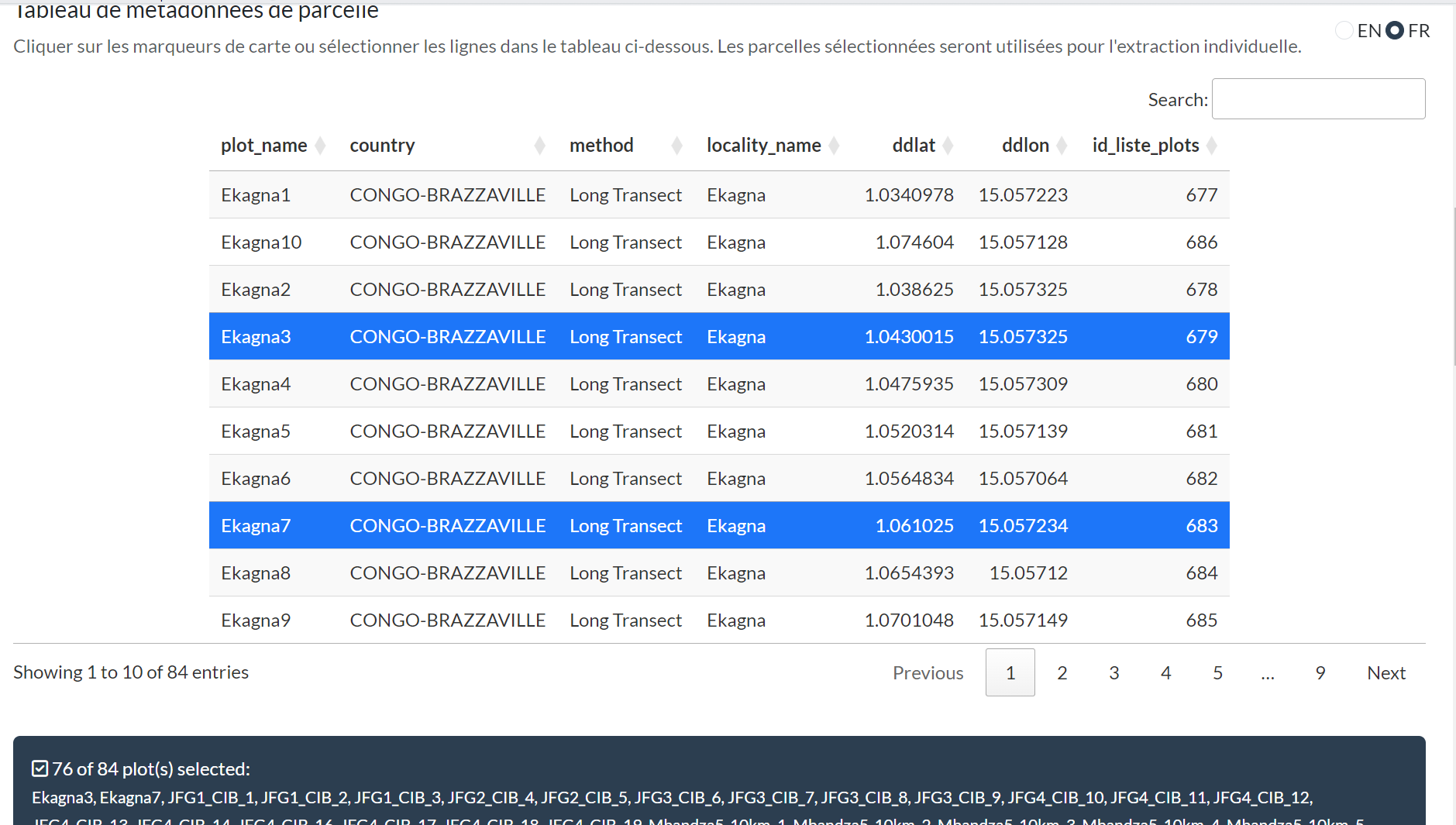The height and width of the screenshot is (825, 1456).
Task: Select EN language radio button
Action: pos(1344,30)
